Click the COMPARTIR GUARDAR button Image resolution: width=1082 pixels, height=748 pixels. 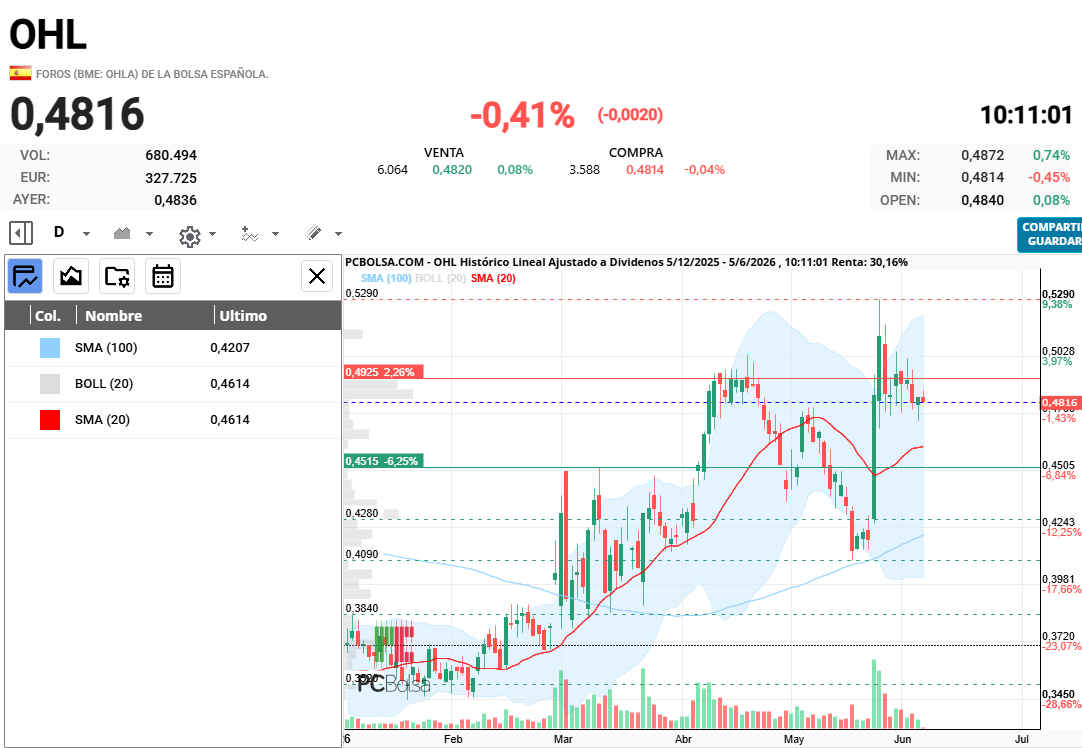[x=1050, y=235]
